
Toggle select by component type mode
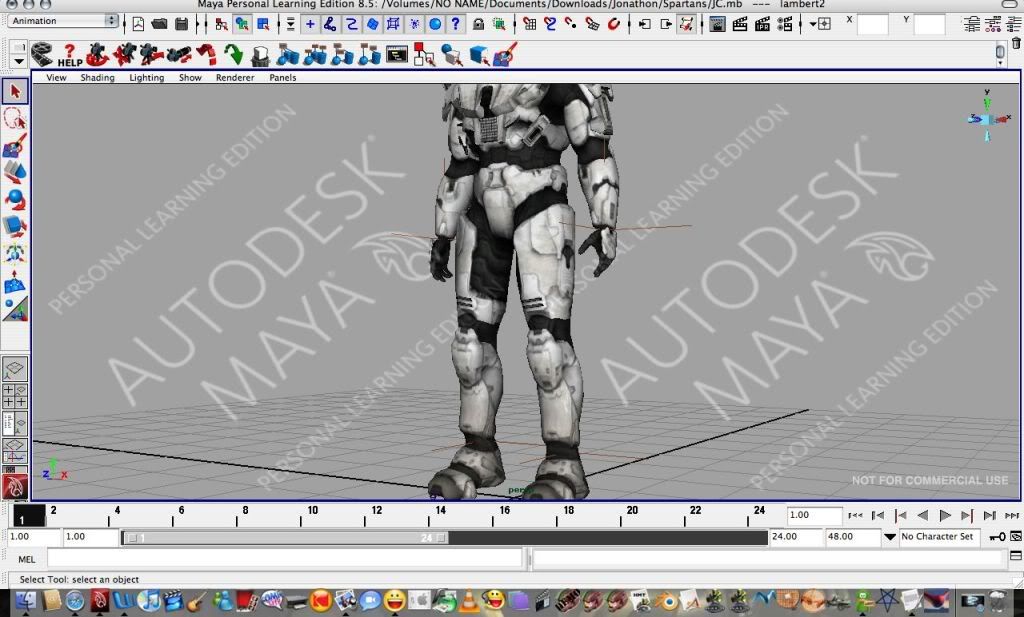click(263, 24)
